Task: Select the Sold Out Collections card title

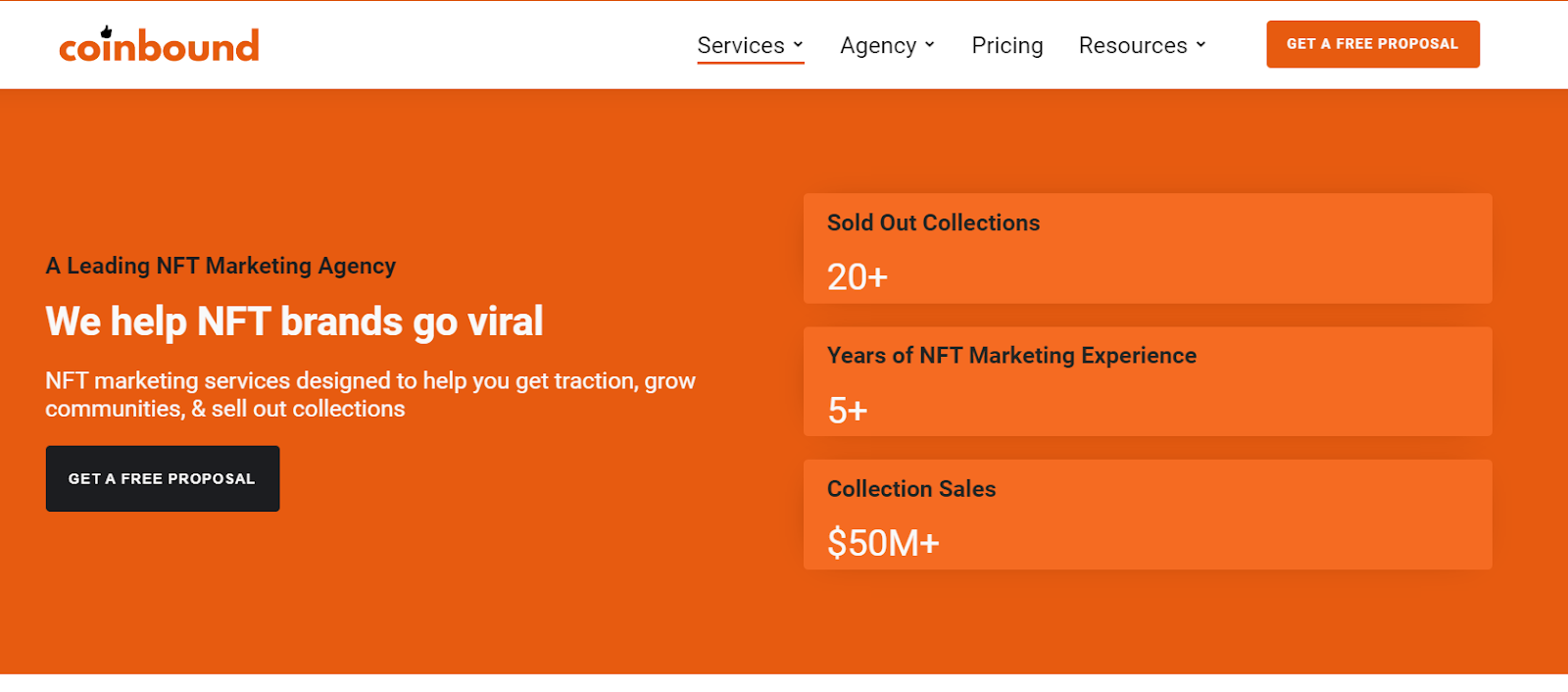Action: coord(933,222)
